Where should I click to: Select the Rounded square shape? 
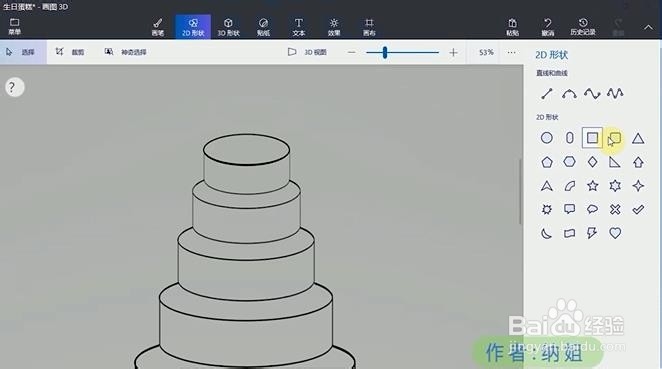[615, 138]
